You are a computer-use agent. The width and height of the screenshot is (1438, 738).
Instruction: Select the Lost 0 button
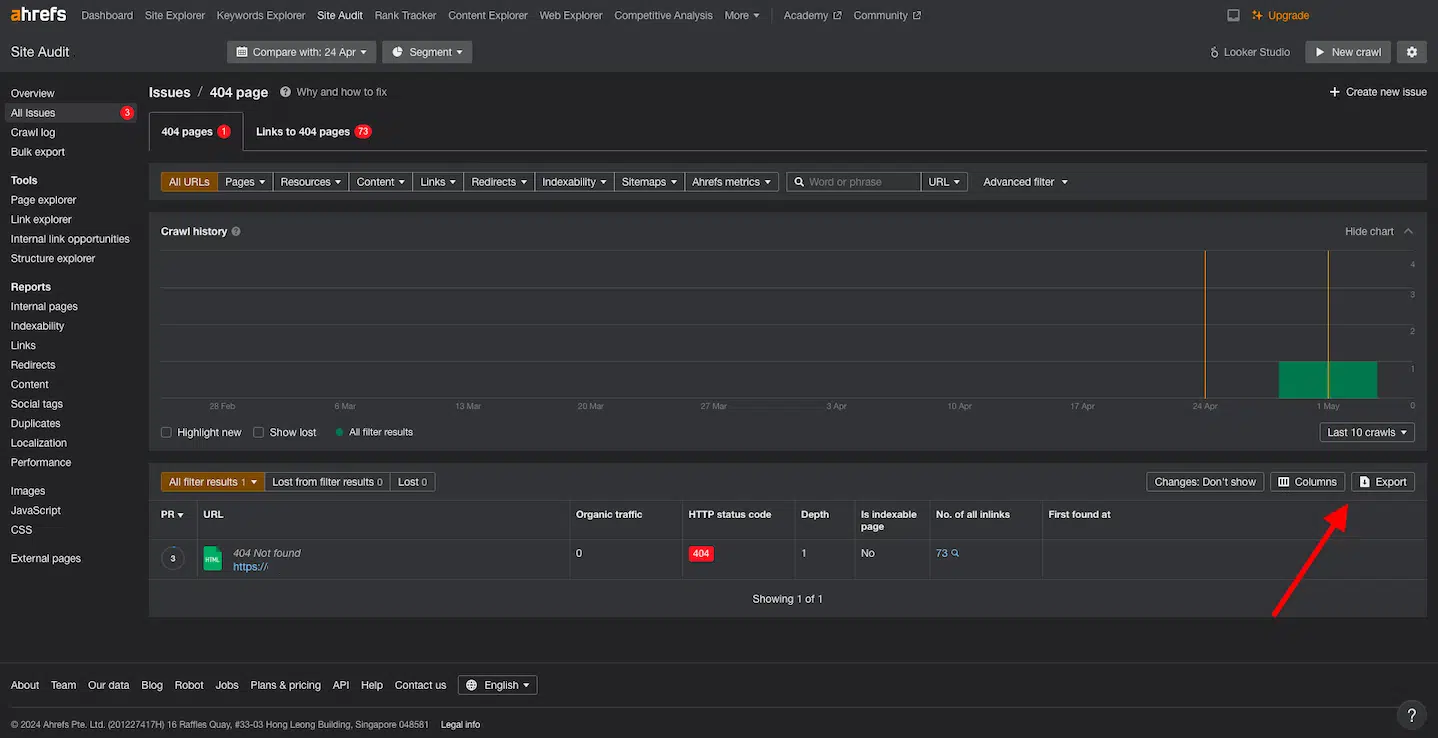coord(412,482)
